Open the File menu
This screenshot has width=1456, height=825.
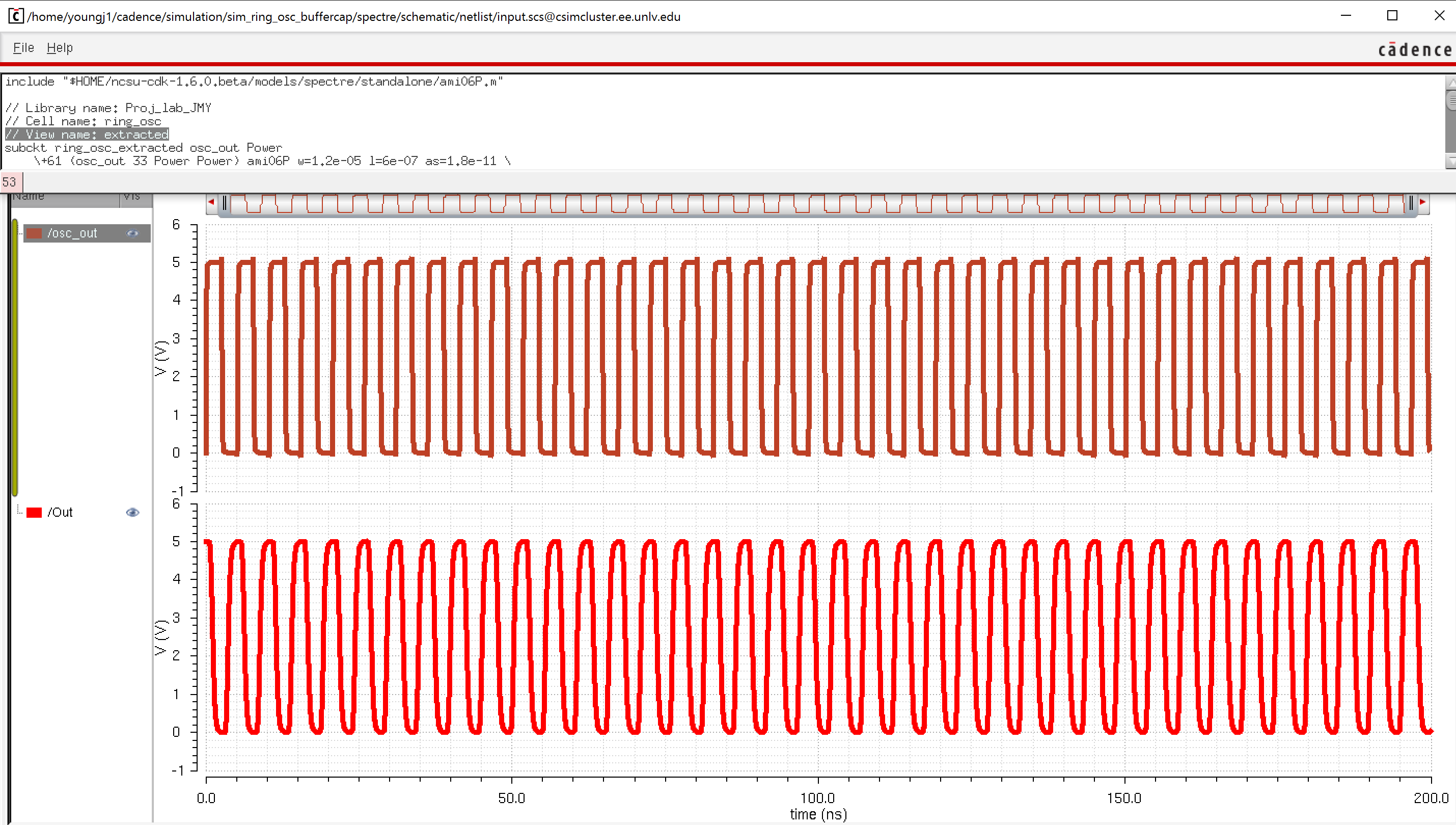(x=23, y=47)
